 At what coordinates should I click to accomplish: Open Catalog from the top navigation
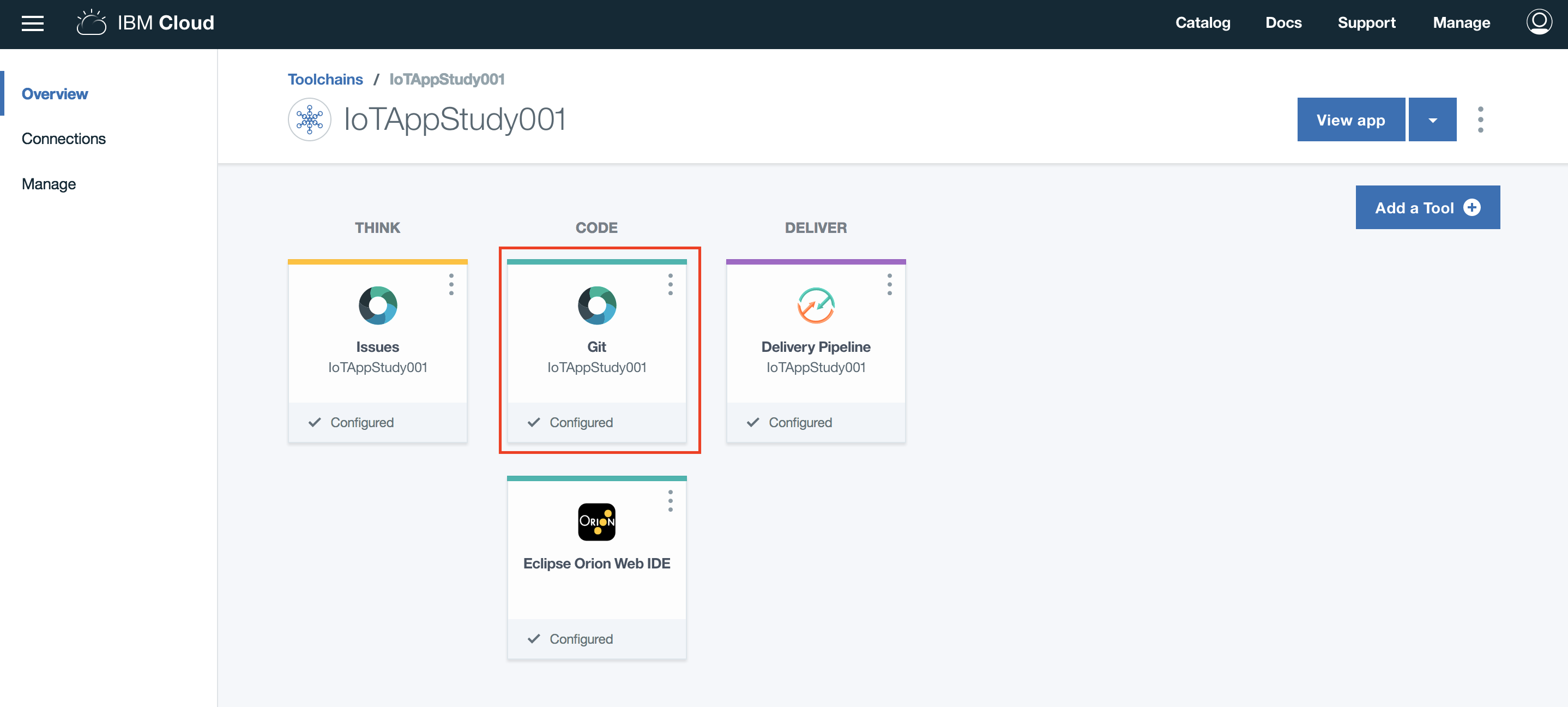point(1202,23)
